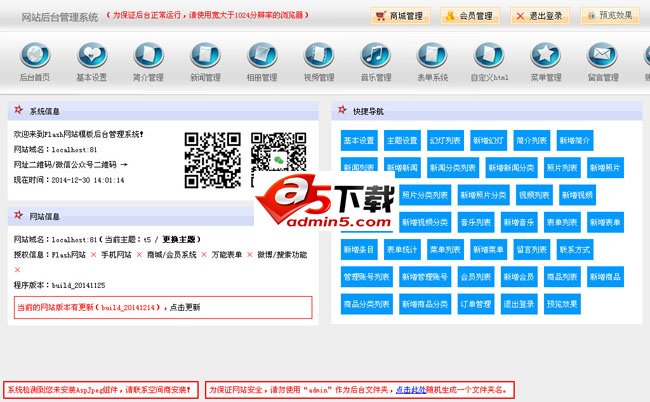
Task: Open 会员列表 quick nav tile
Action: pos(476,277)
